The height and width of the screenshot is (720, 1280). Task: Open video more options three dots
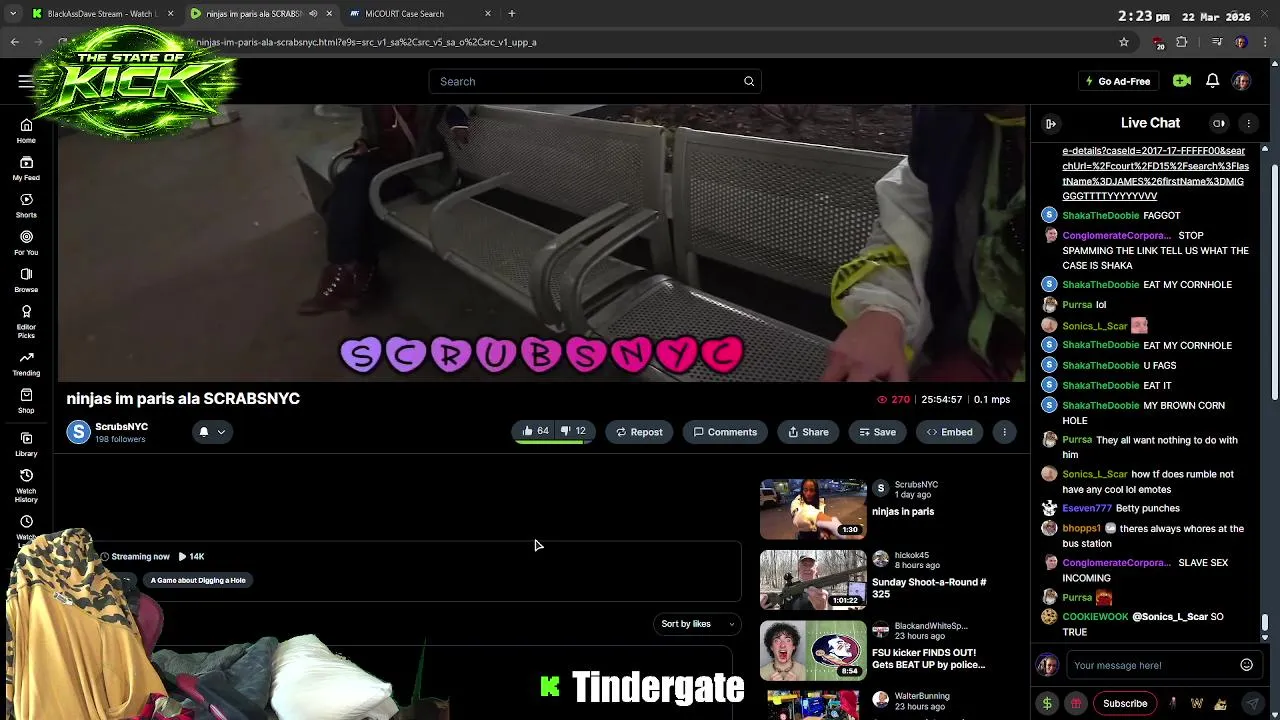(1004, 432)
